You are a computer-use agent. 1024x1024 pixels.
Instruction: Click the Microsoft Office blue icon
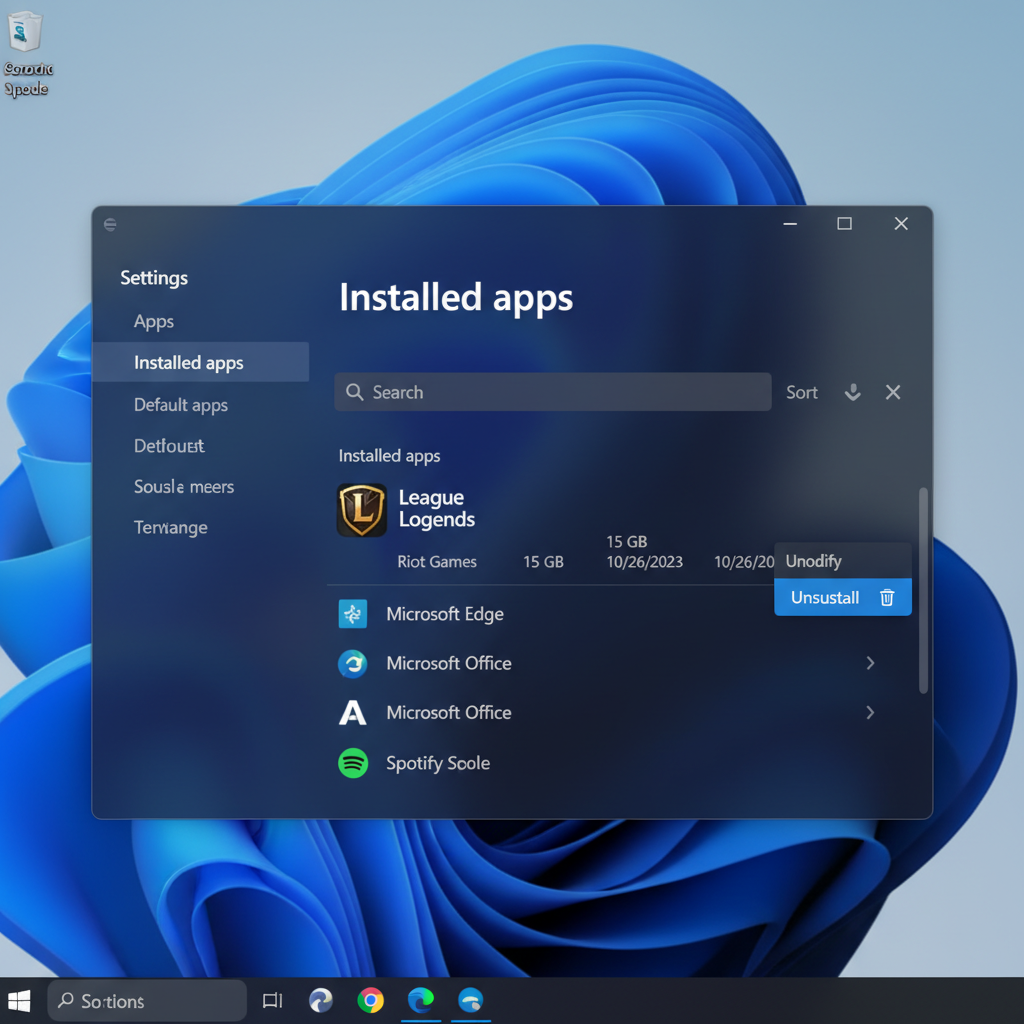(x=352, y=664)
